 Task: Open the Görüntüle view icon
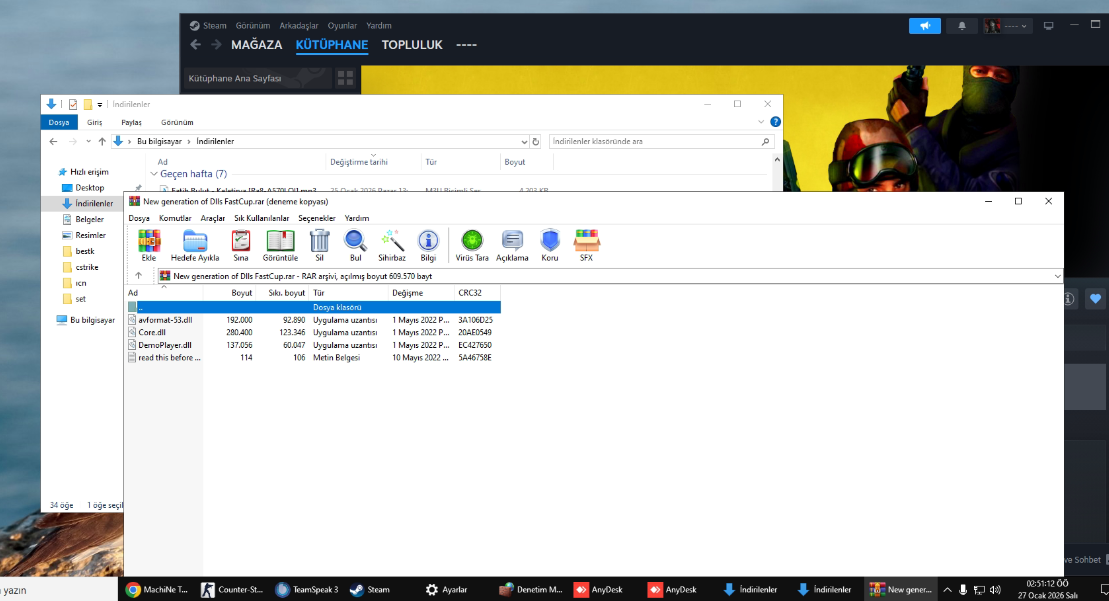click(x=280, y=245)
